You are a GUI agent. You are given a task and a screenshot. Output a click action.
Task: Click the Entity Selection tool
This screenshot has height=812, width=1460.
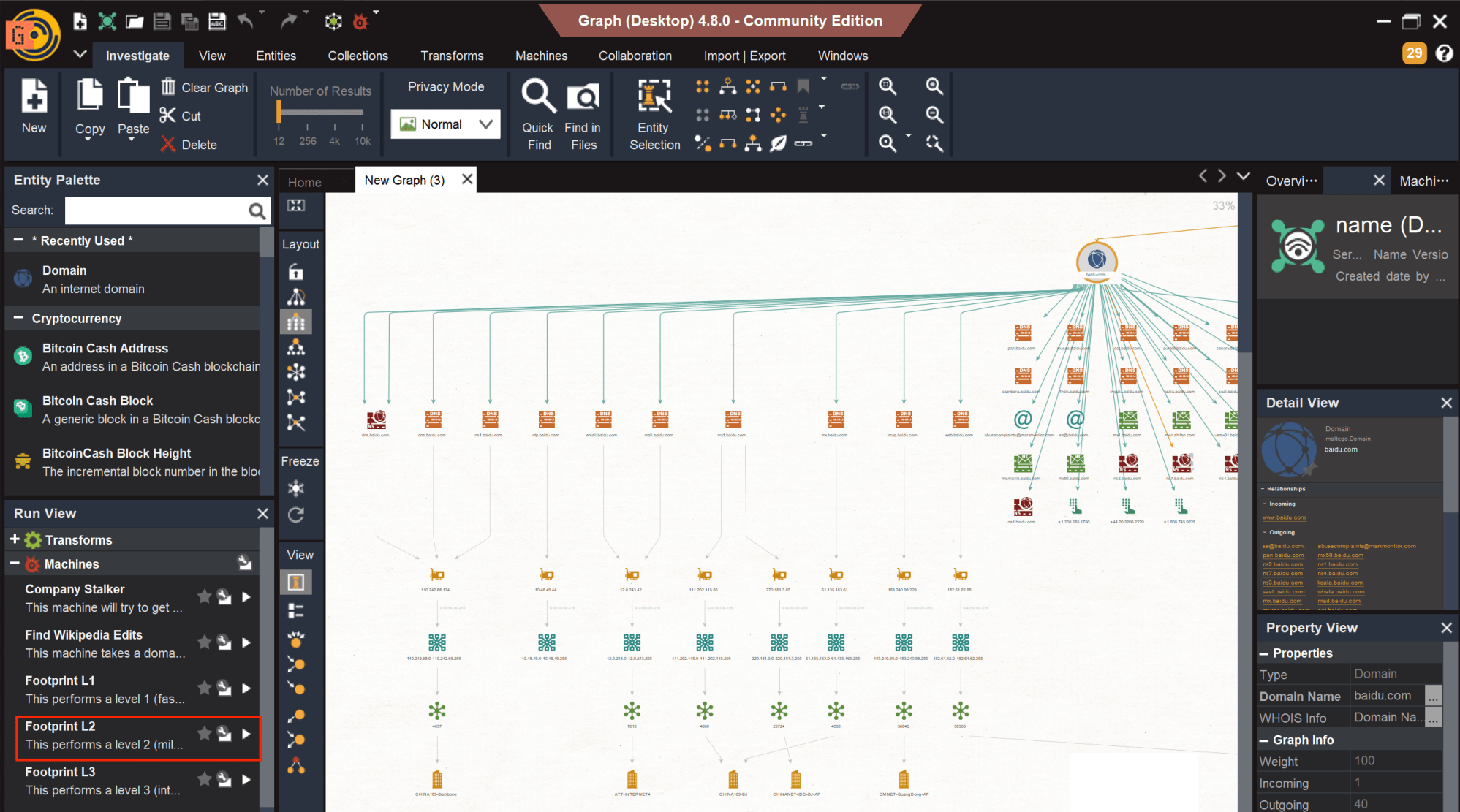tap(654, 97)
